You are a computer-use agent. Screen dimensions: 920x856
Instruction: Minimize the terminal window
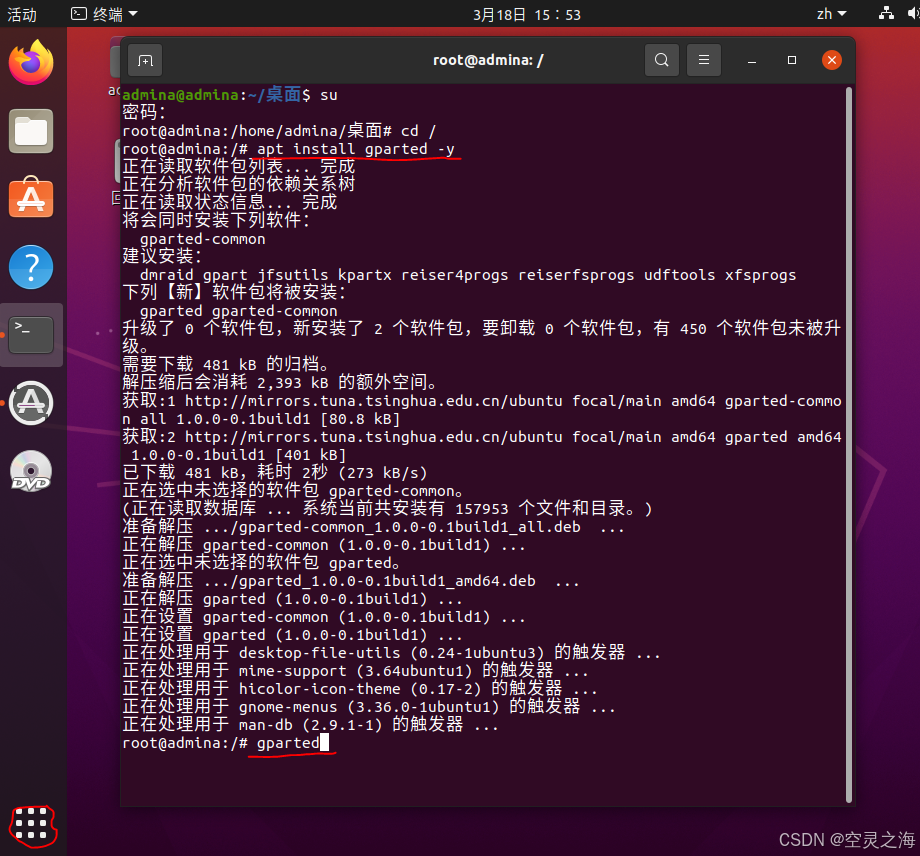click(x=752, y=60)
